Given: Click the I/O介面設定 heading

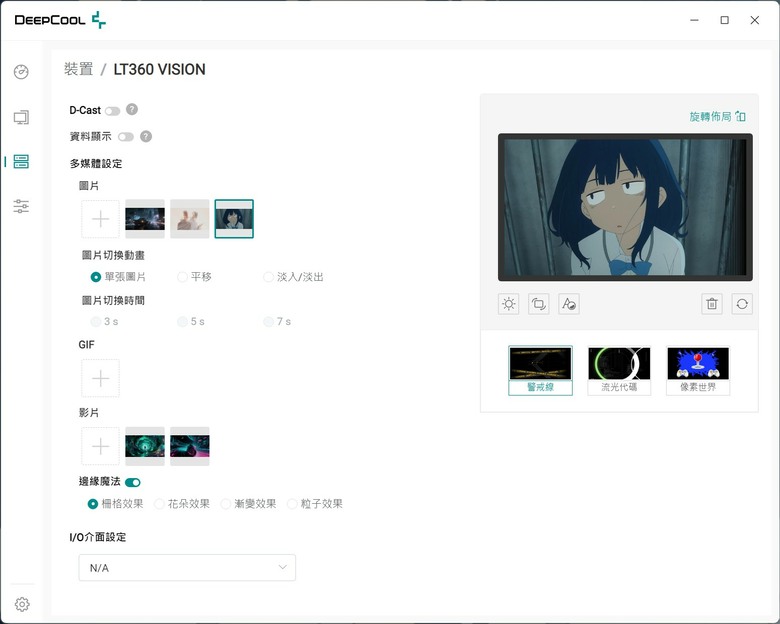Looking at the screenshot, I should 98,537.
